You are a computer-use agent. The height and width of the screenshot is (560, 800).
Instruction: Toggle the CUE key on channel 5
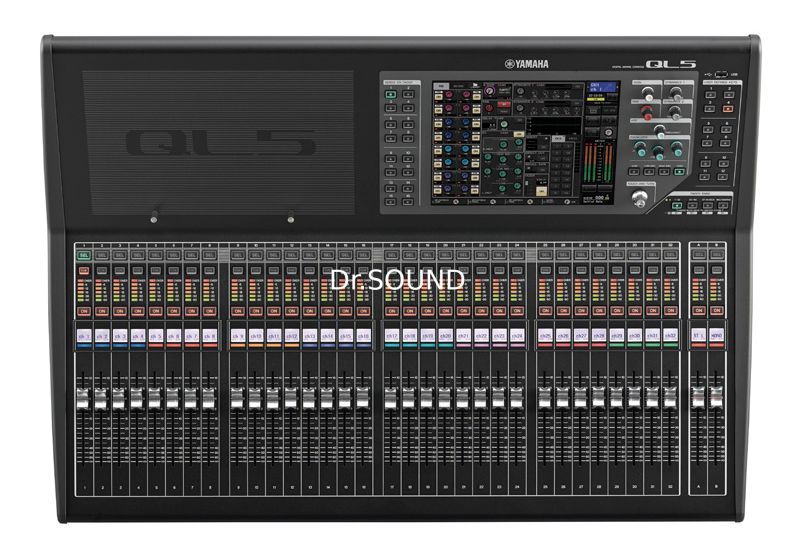156,270
